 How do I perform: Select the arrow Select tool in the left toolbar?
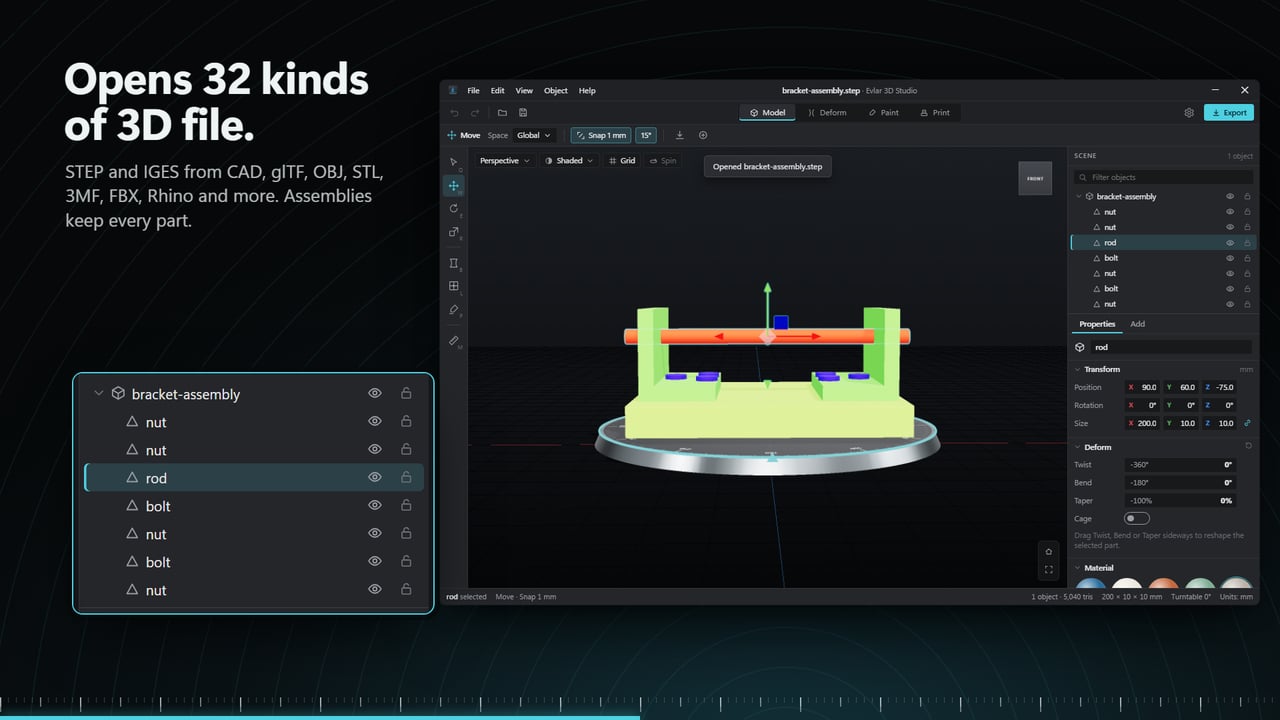tap(454, 162)
